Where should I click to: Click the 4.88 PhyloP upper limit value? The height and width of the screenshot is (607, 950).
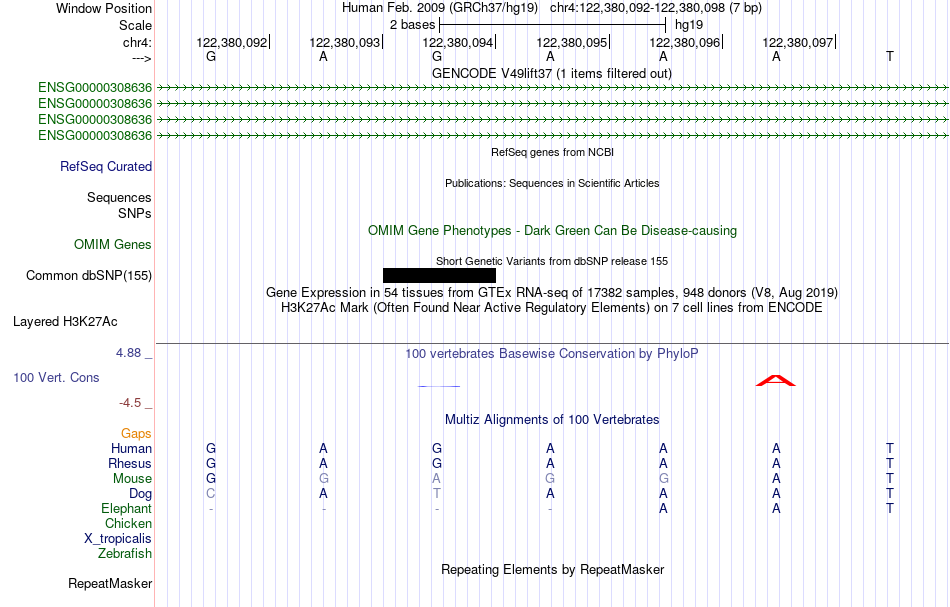click(128, 353)
